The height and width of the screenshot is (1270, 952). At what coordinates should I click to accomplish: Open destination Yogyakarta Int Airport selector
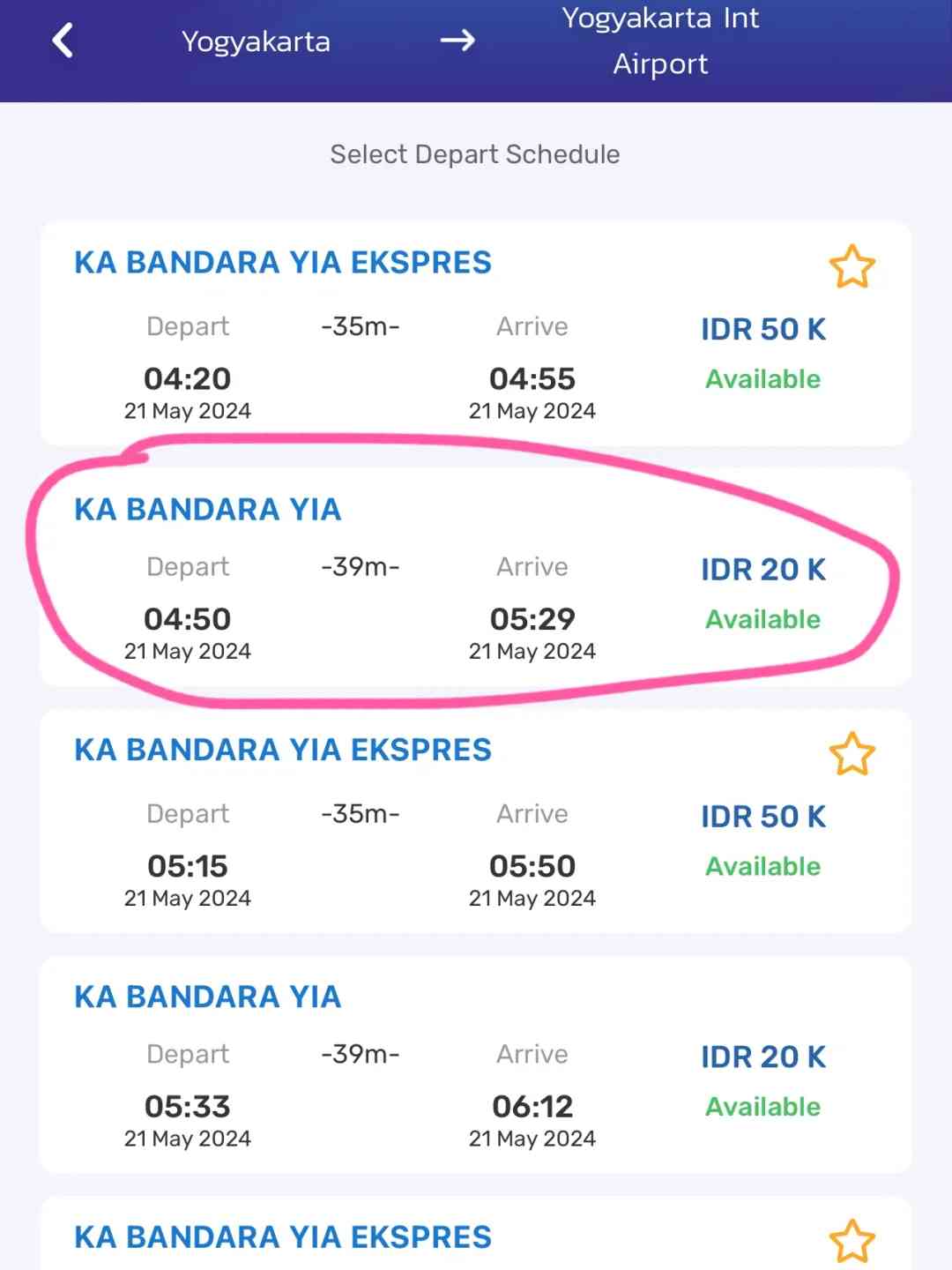660,41
